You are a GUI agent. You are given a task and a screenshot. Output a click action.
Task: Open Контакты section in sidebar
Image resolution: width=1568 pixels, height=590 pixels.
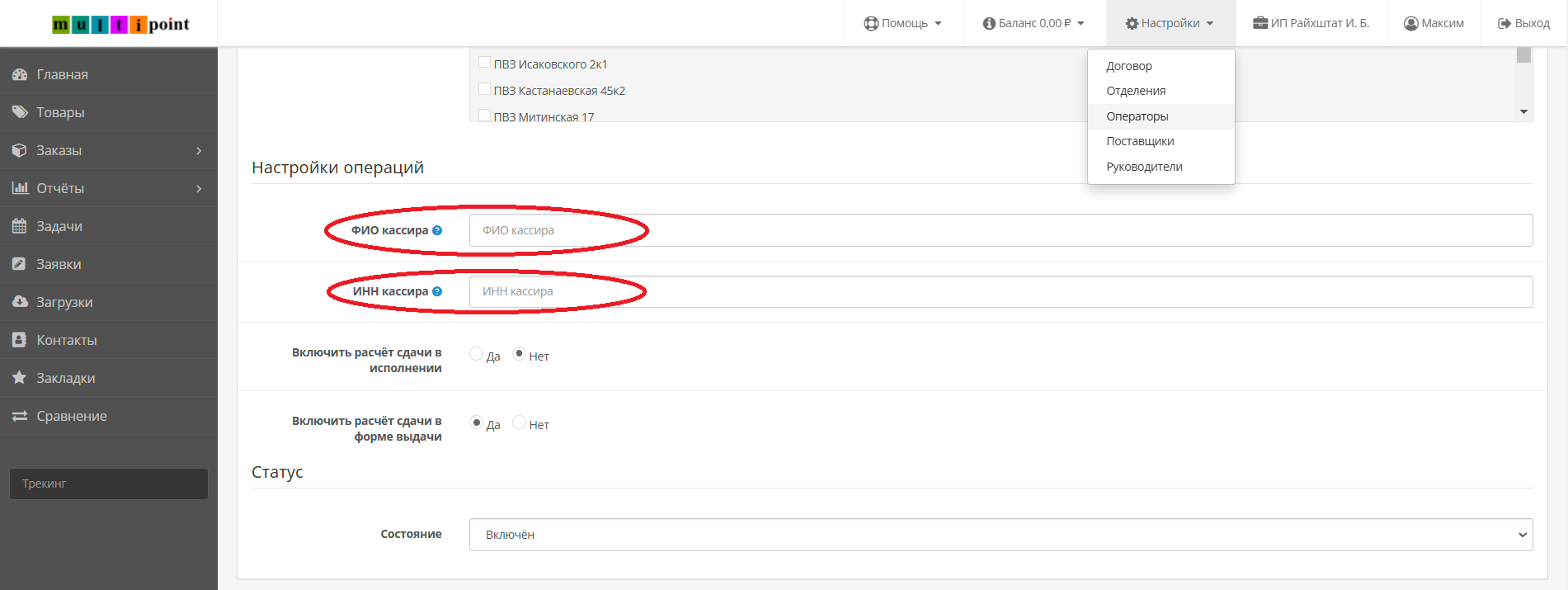click(x=109, y=340)
